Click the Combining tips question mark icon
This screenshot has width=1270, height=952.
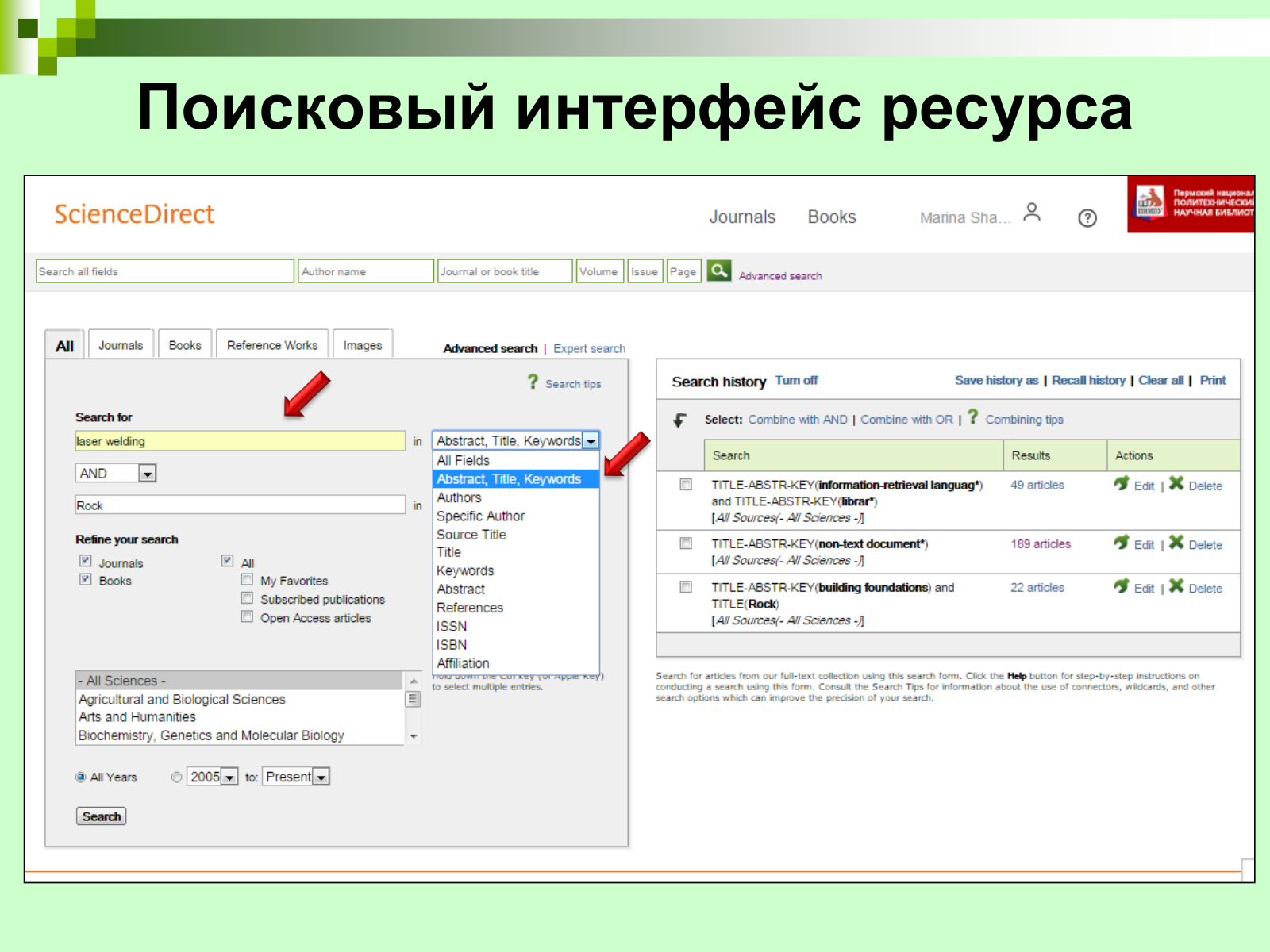(x=973, y=417)
